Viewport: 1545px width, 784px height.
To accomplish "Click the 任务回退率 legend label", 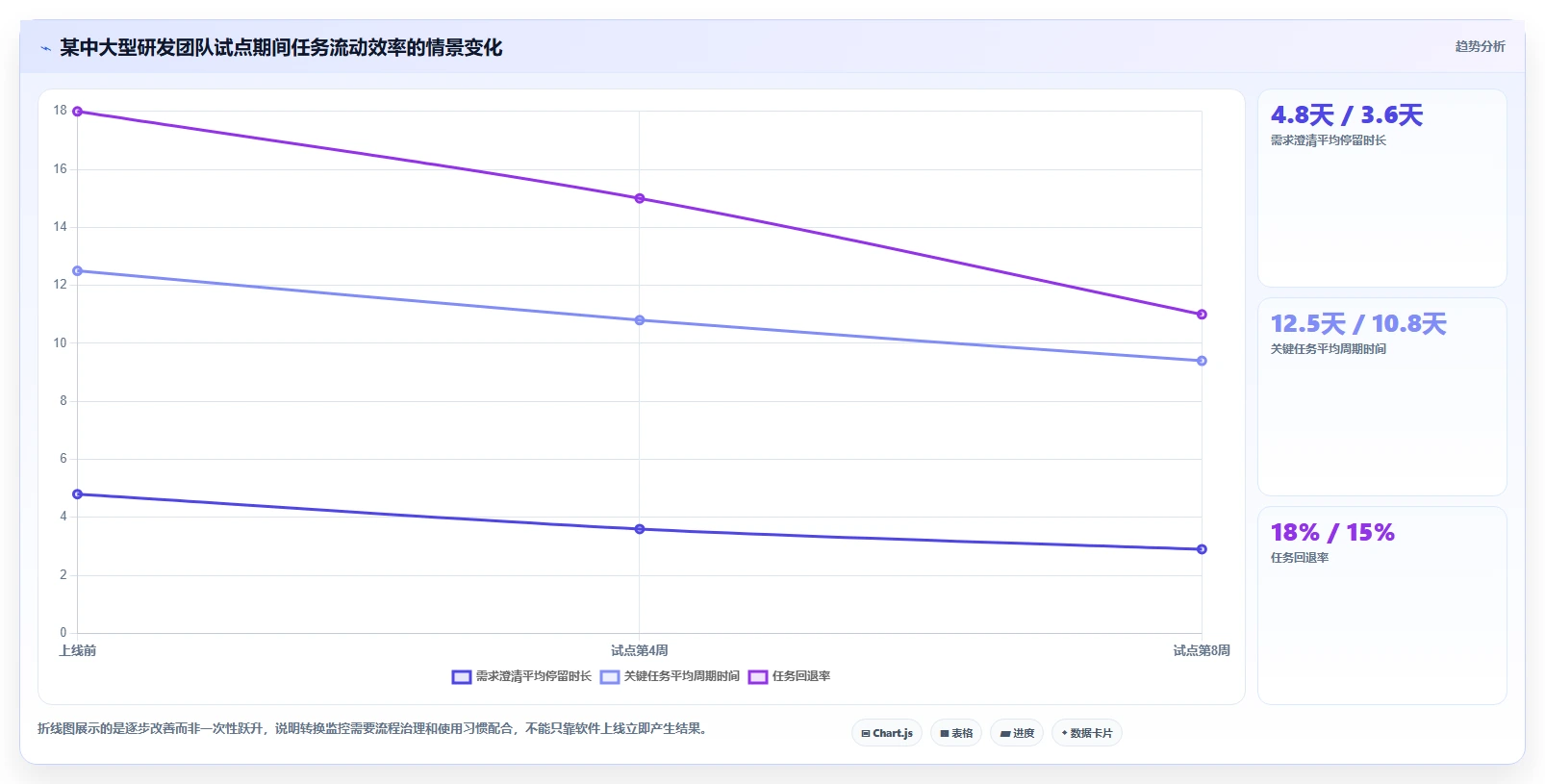I will (x=801, y=677).
